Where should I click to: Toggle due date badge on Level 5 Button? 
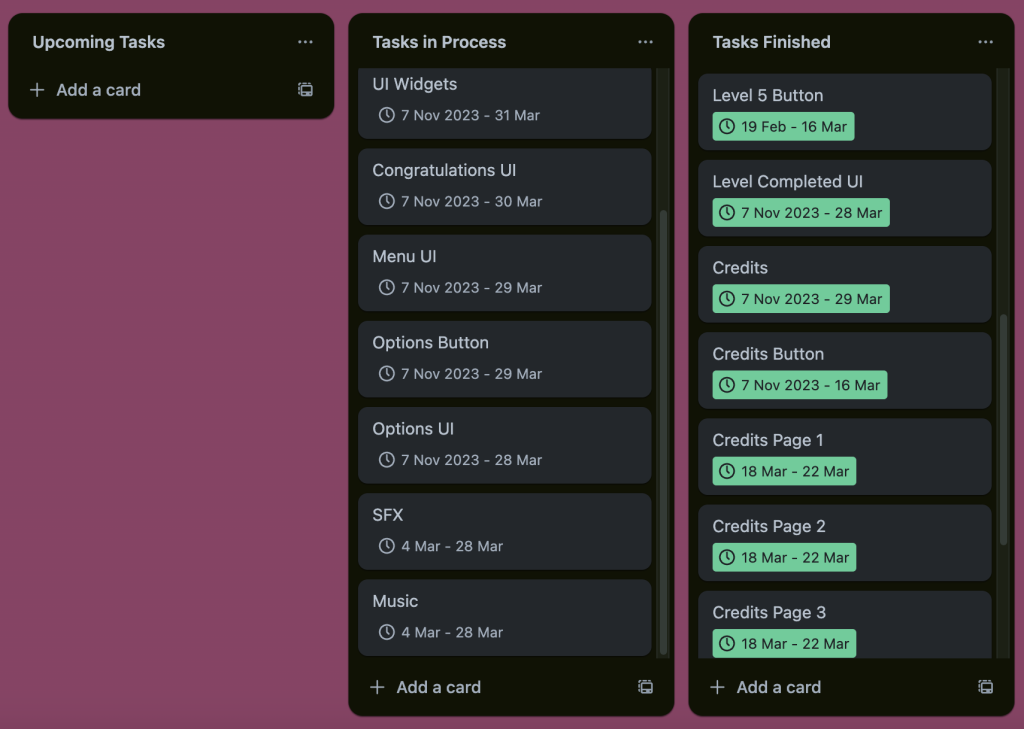click(x=783, y=127)
